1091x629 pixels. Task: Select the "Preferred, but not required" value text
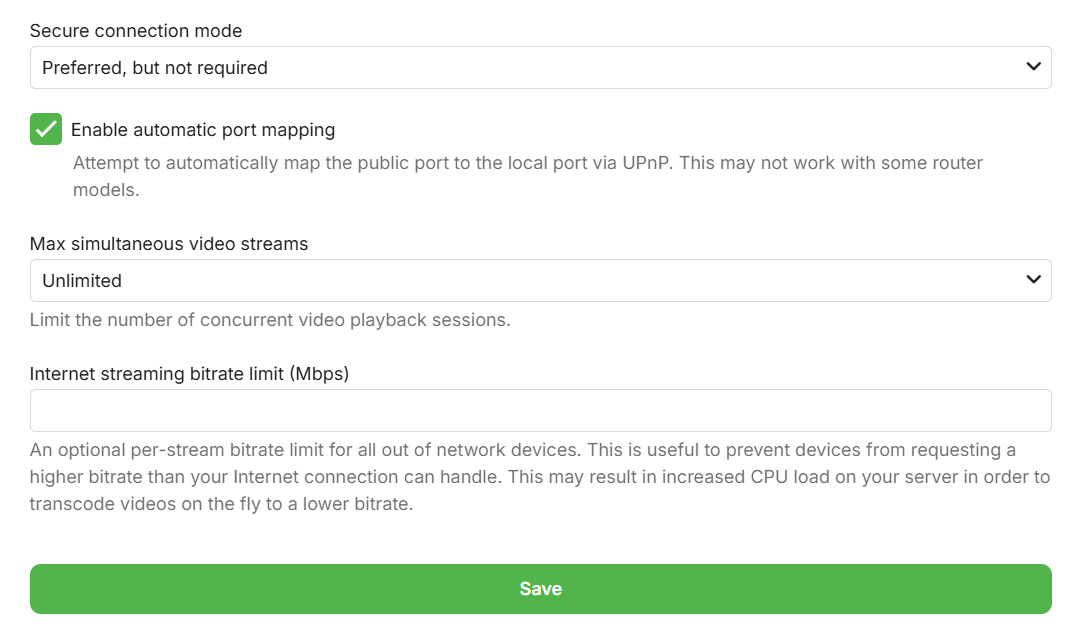pyautogui.click(x=155, y=68)
